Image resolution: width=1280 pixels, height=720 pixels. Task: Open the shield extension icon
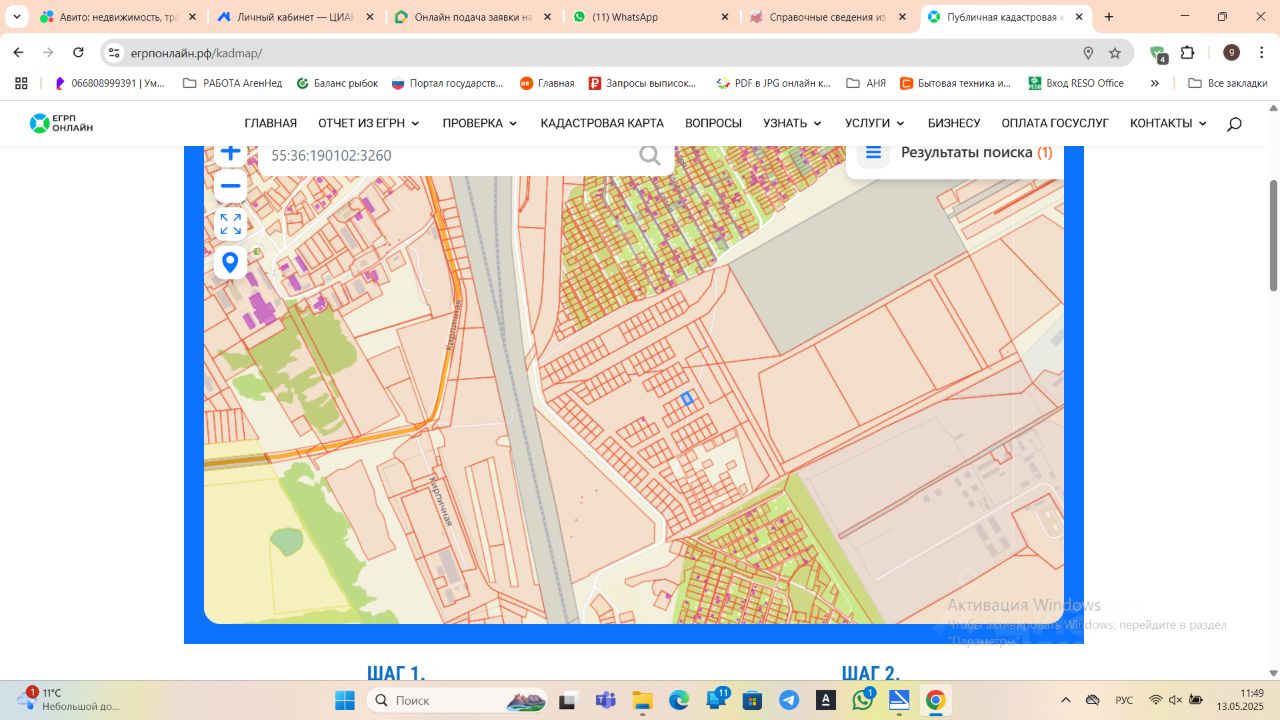[1158, 54]
